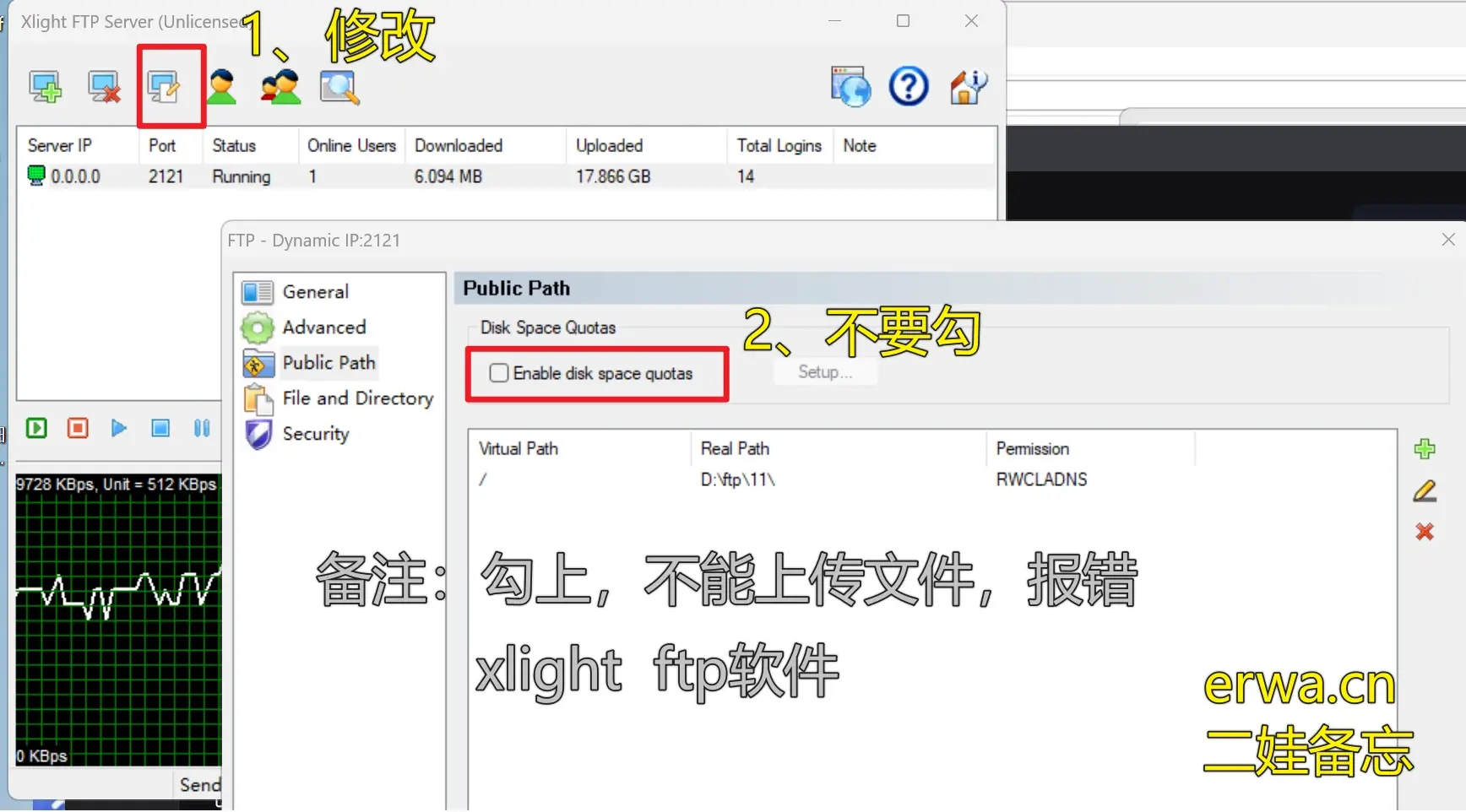Click the Note column header
Screen dimensions: 1466x812
point(915,145)
